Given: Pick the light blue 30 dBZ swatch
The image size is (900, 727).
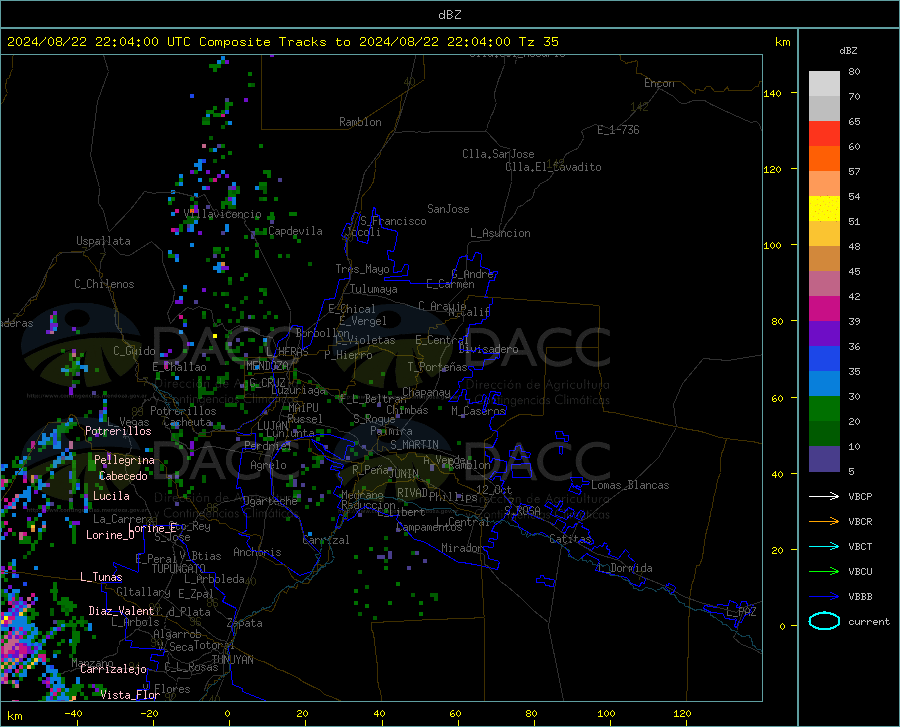Looking at the screenshot, I should (x=824, y=384).
